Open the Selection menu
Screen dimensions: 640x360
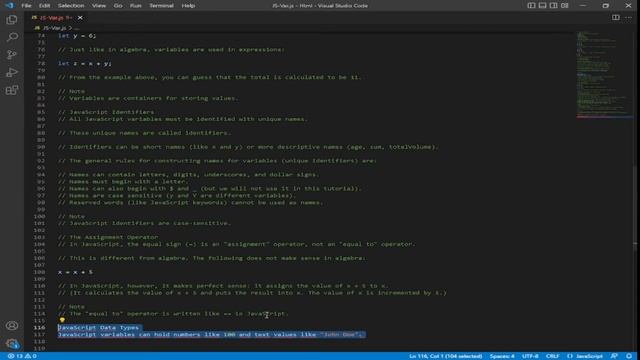click(71, 5)
